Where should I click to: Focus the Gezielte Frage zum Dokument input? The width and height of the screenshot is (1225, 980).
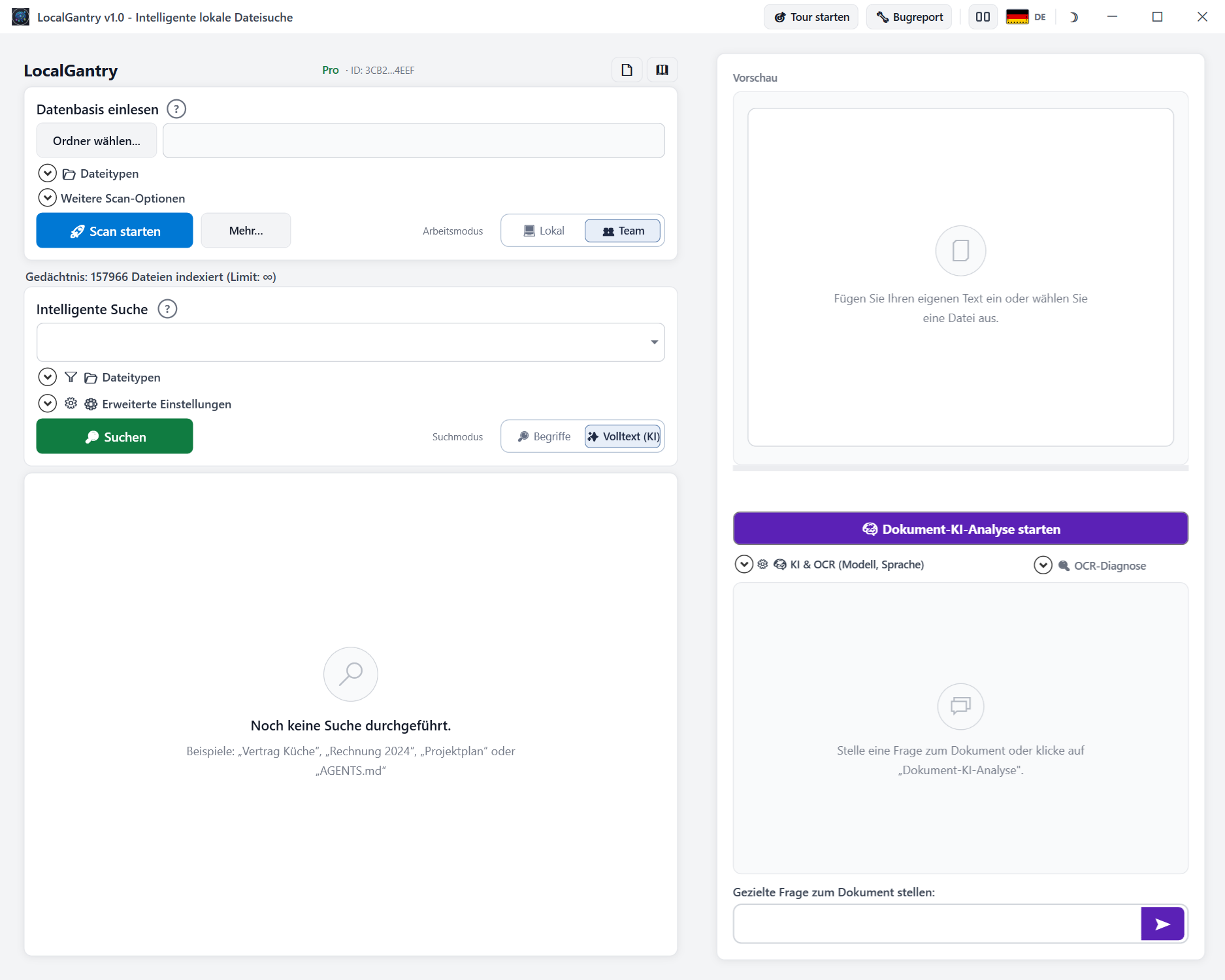(x=938, y=924)
